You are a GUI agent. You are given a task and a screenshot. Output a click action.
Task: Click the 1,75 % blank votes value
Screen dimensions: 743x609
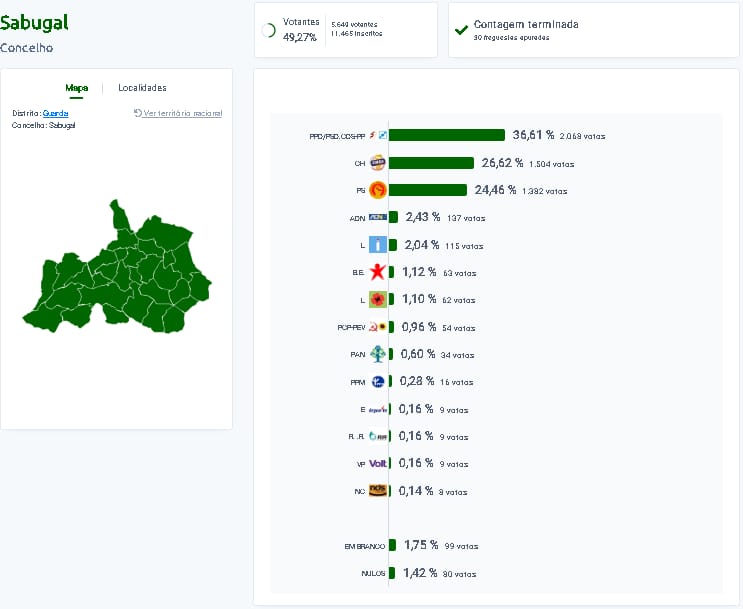click(x=421, y=545)
